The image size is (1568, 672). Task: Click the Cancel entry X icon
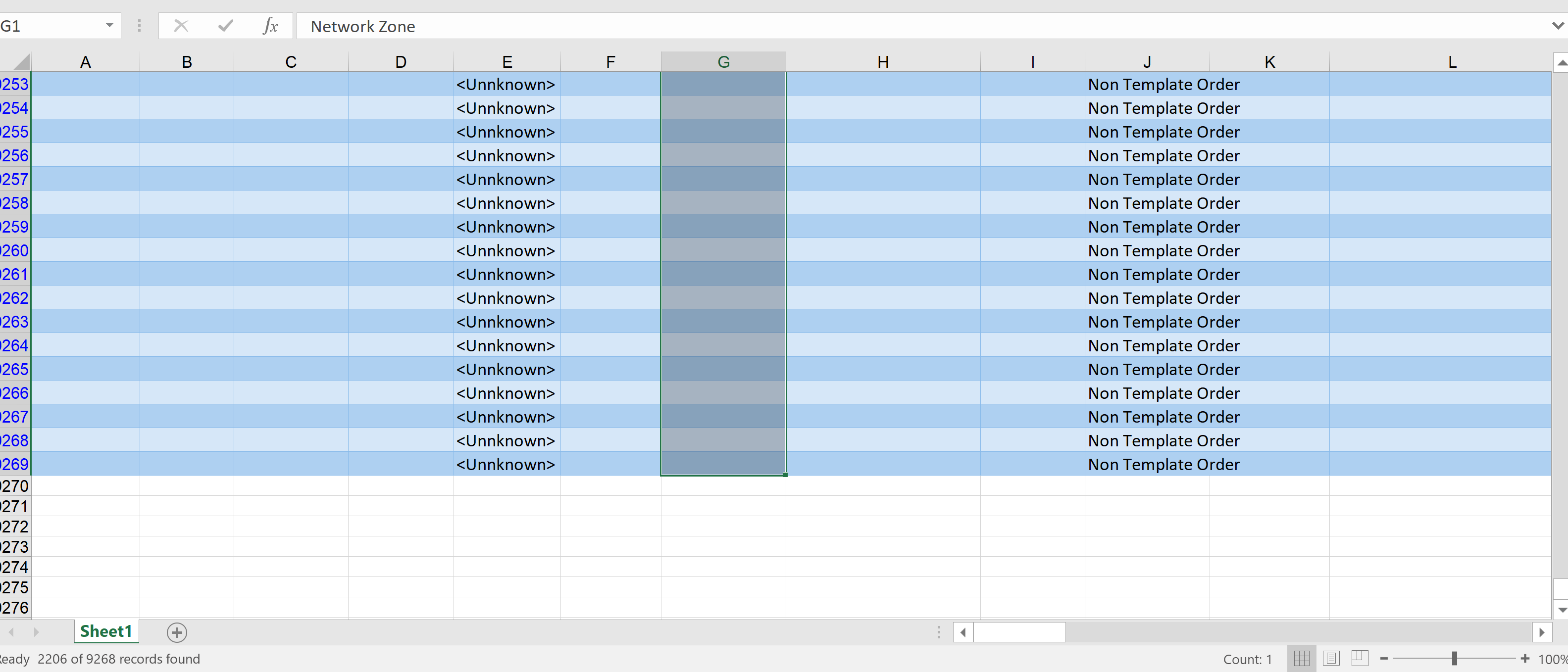tap(181, 26)
